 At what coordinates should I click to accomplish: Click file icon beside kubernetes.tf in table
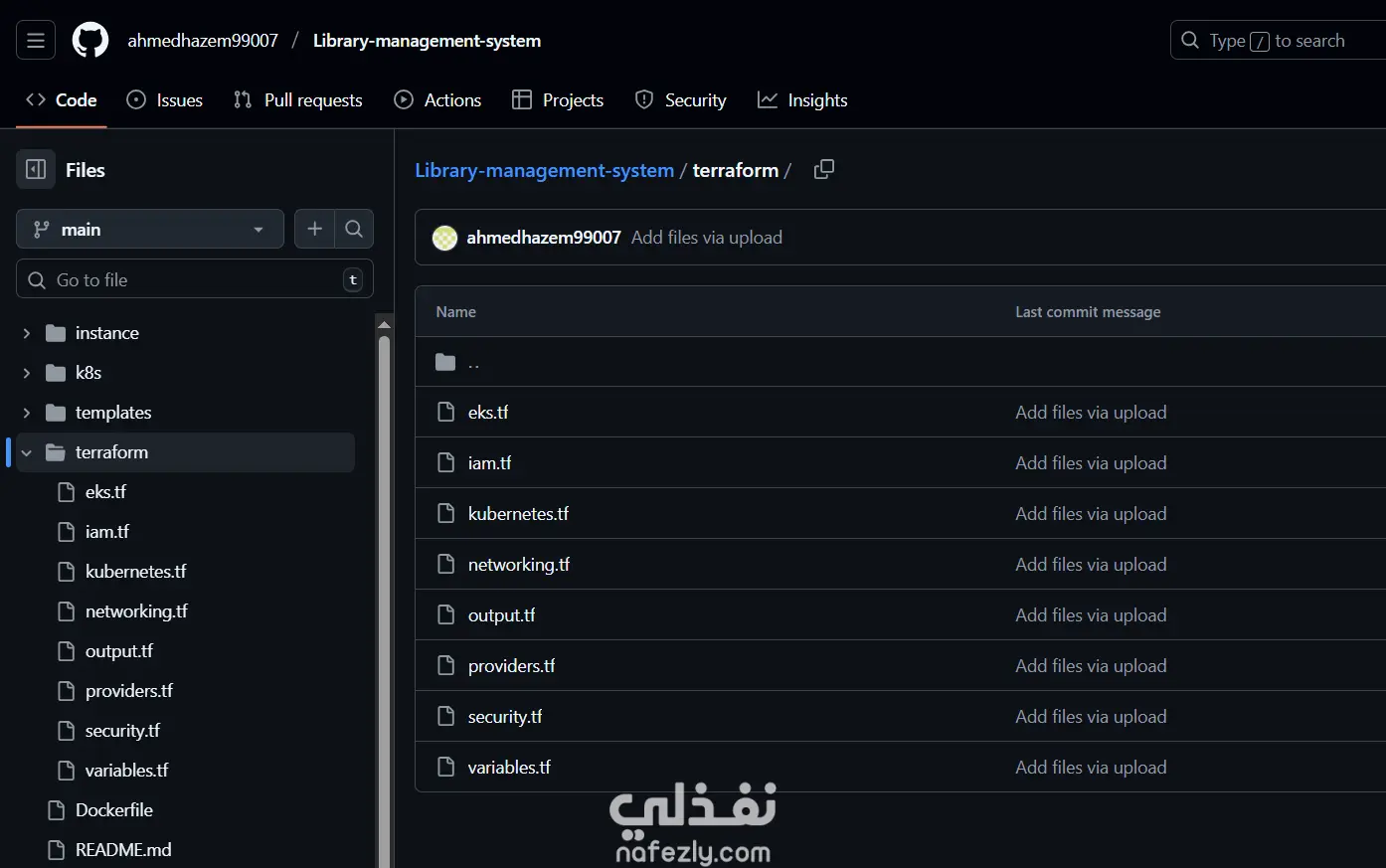point(446,514)
